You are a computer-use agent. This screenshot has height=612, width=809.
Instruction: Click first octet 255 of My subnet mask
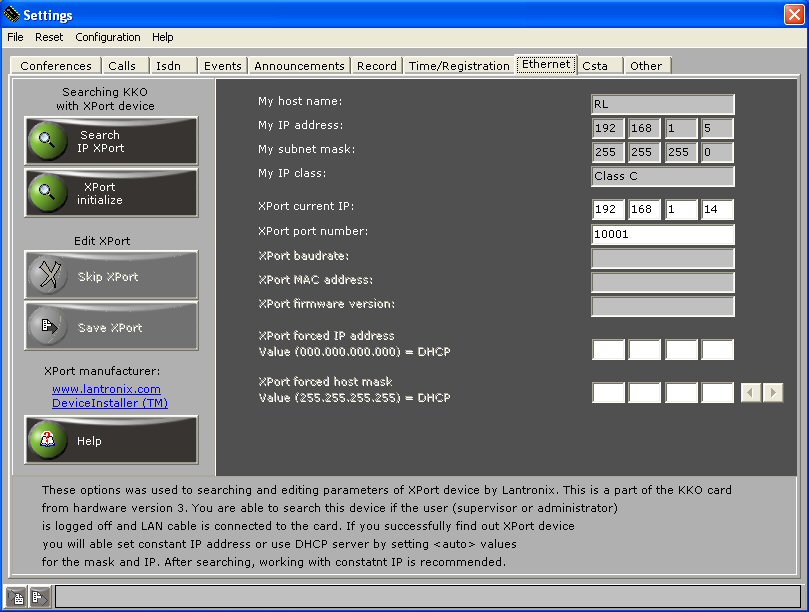point(608,152)
